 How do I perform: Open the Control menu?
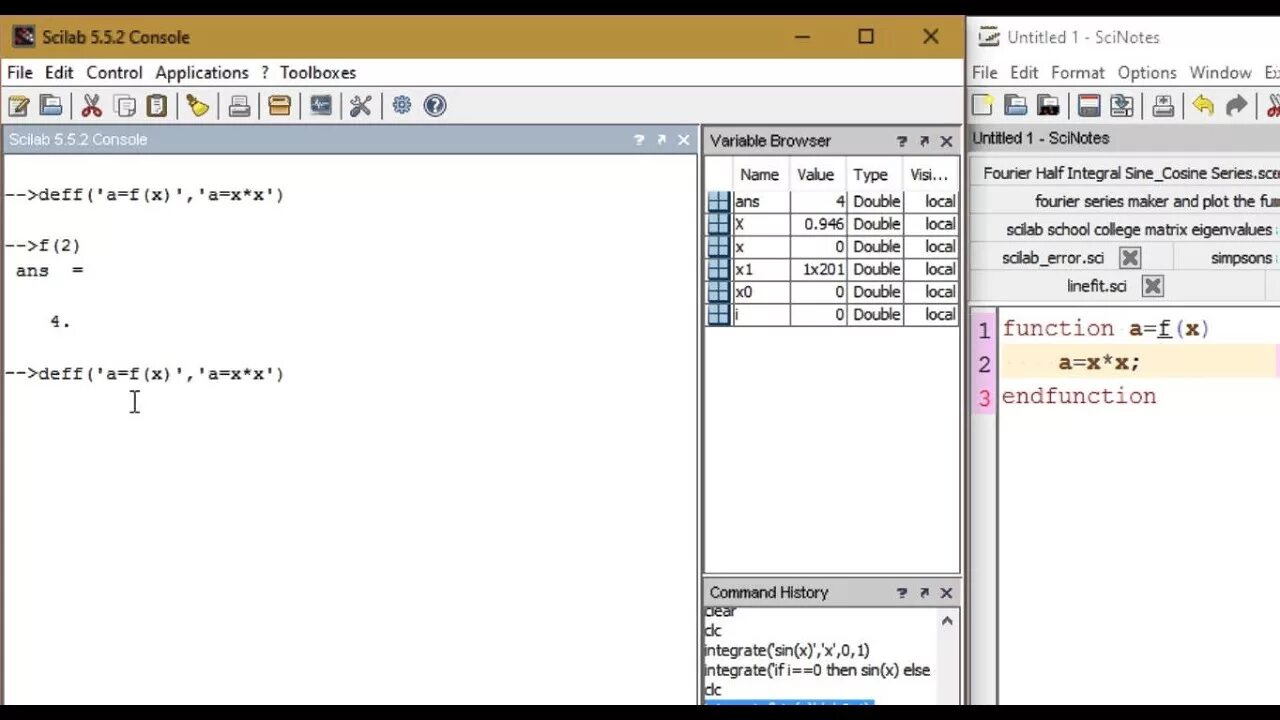click(x=114, y=72)
